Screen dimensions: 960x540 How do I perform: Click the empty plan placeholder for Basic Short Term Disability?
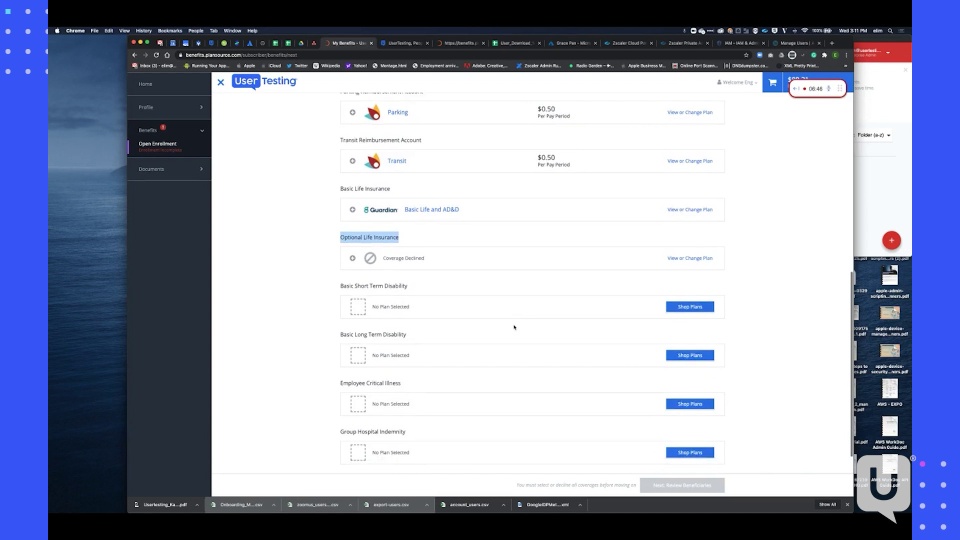(358, 306)
